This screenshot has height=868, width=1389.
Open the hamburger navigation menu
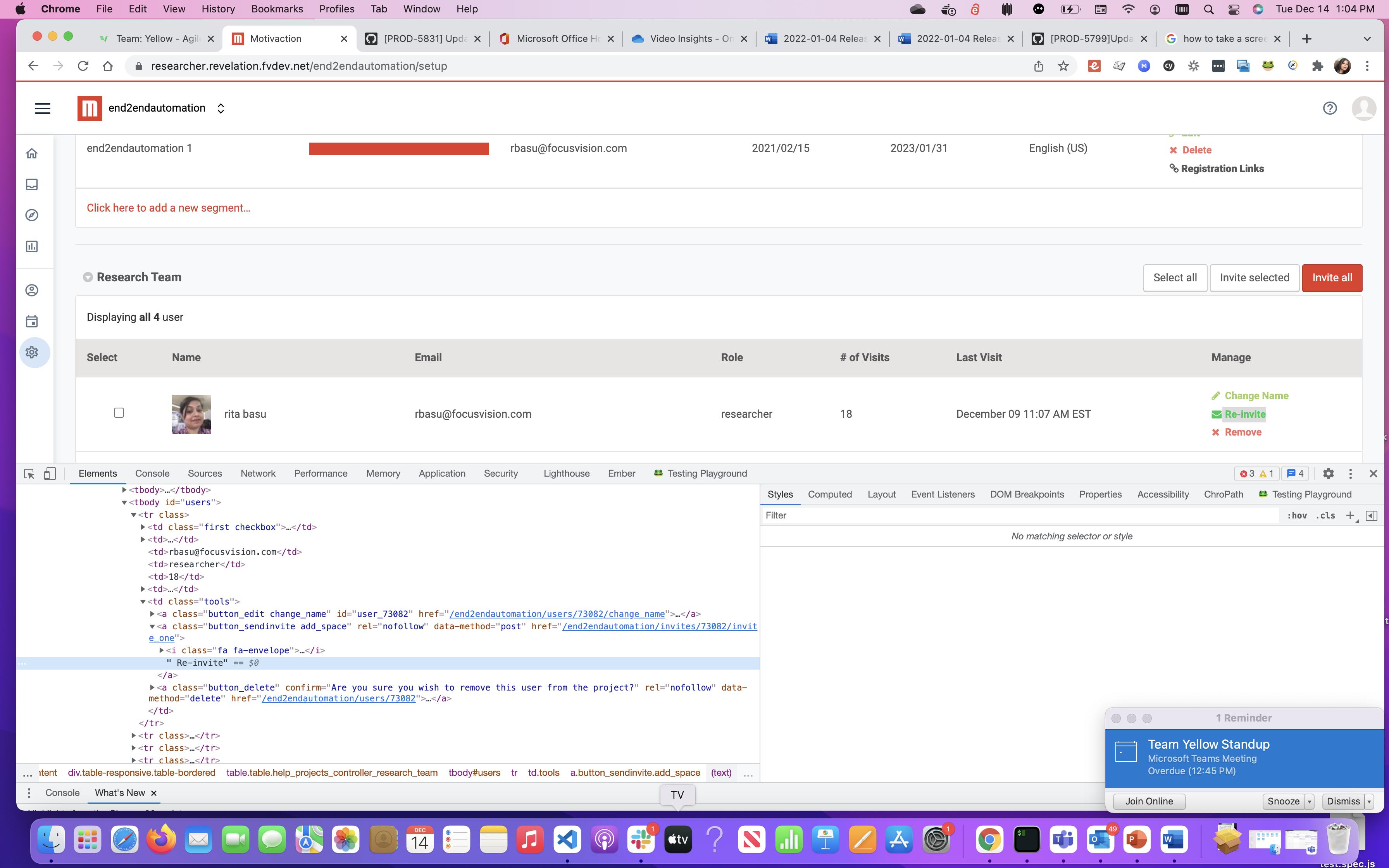click(x=43, y=108)
